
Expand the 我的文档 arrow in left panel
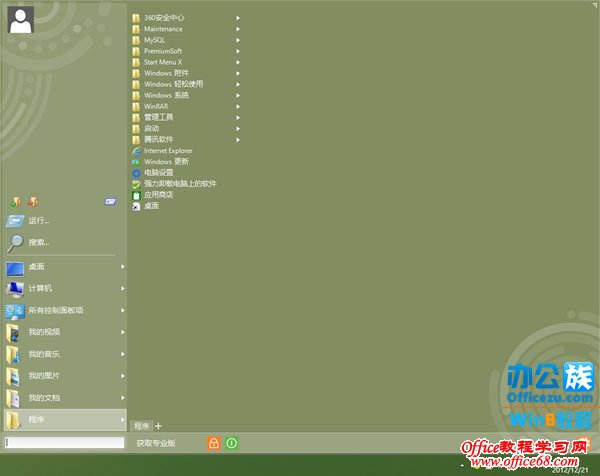pyautogui.click(x=122, y=398)
